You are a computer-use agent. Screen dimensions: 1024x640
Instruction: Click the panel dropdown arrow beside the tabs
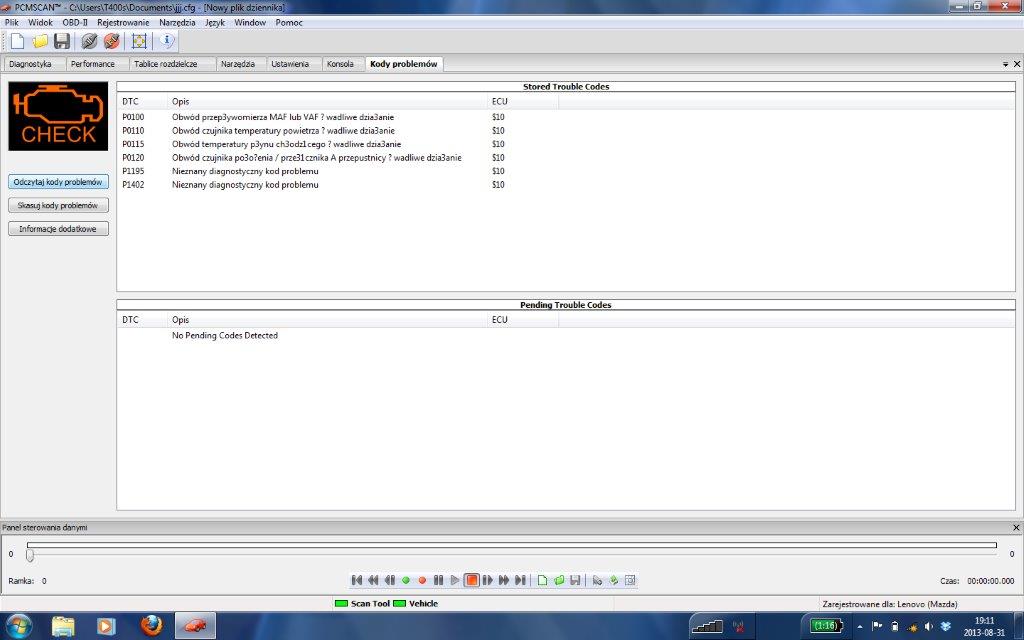[x=1004, y=64]
